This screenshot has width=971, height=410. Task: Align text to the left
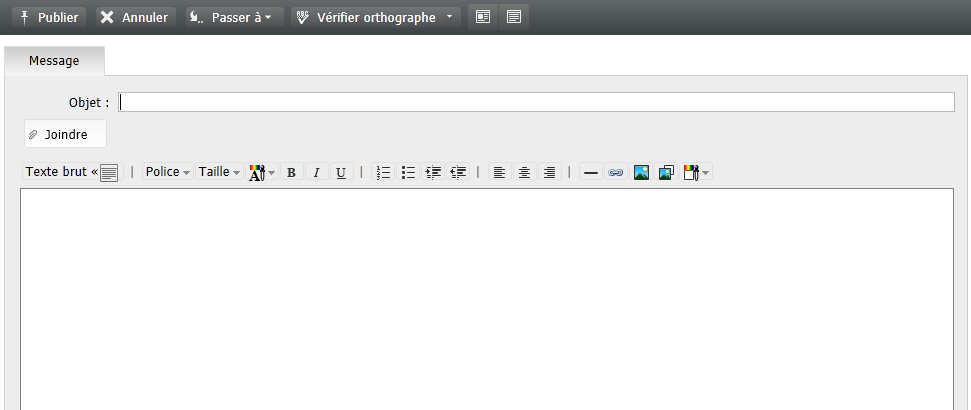pyautogui.click(x=500, y=172)
